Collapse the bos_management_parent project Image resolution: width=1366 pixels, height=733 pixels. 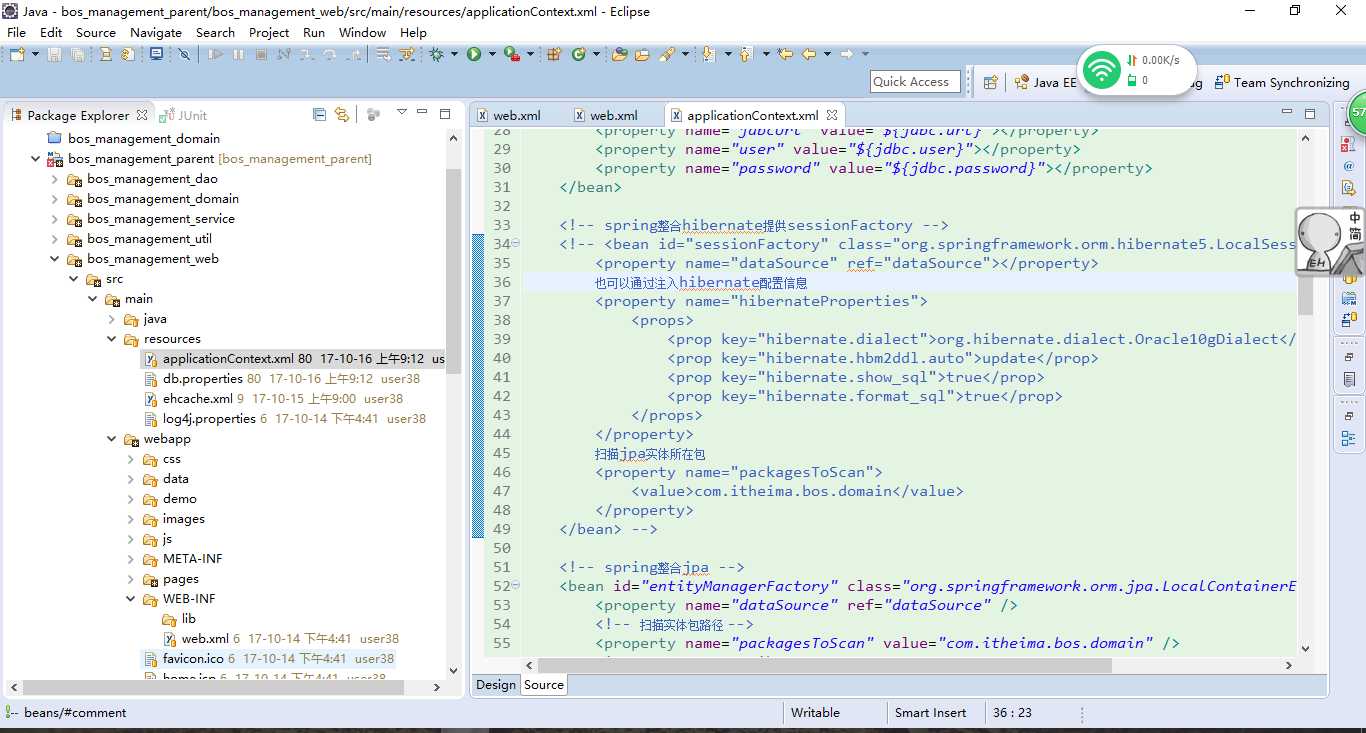(36, 158)
